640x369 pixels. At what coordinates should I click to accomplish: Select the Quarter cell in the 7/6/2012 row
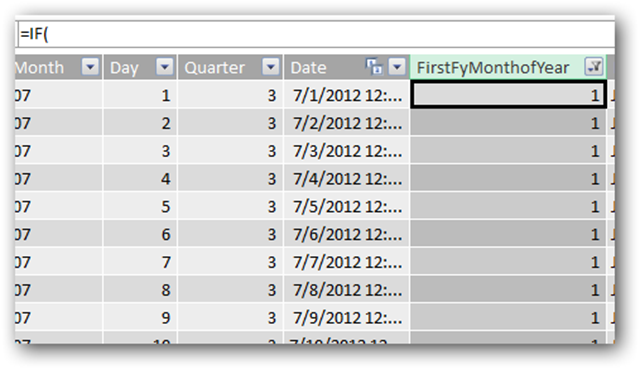[x=230, y=234]
